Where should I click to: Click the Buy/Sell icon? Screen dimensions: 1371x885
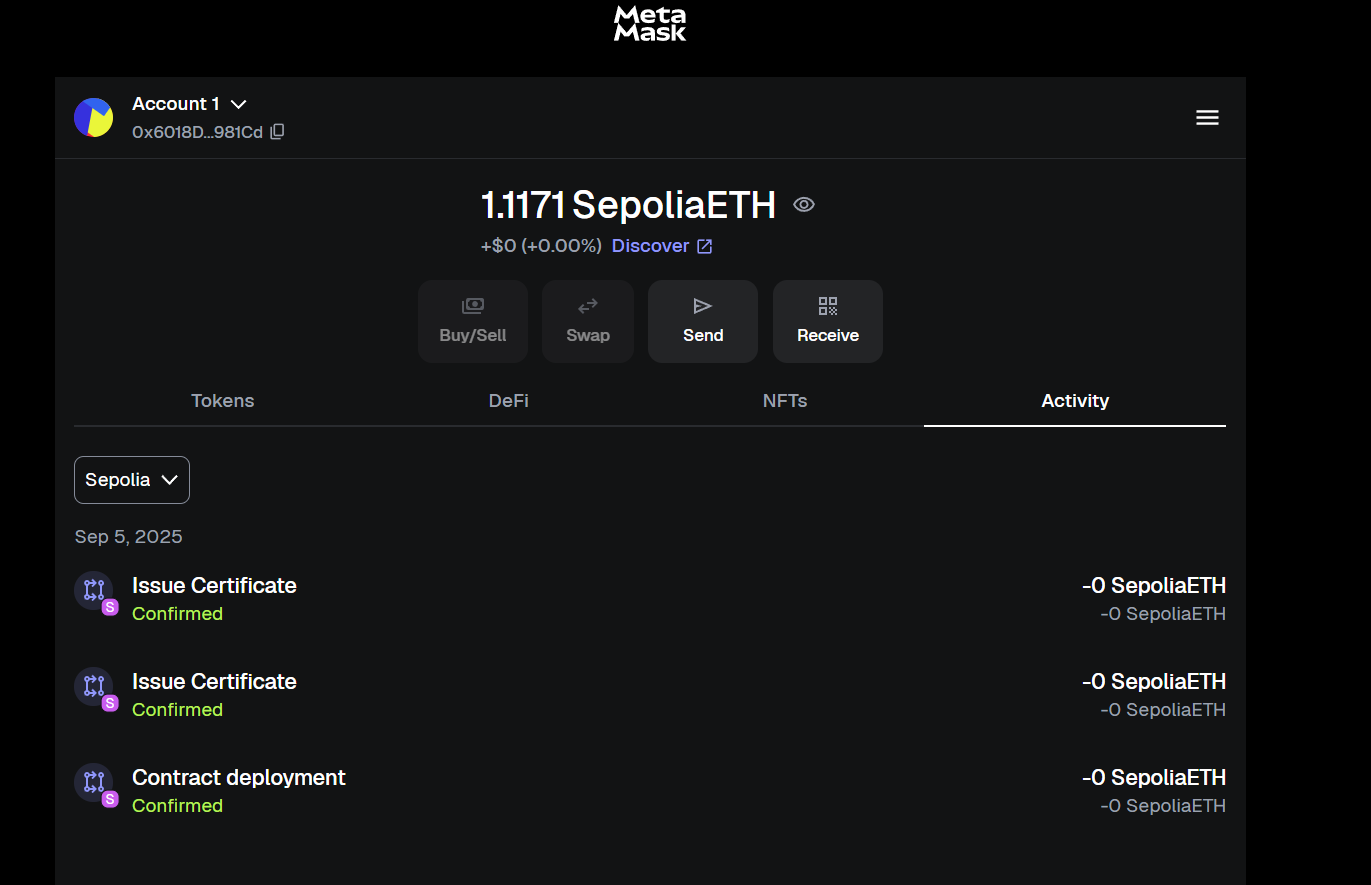(472, 307)
